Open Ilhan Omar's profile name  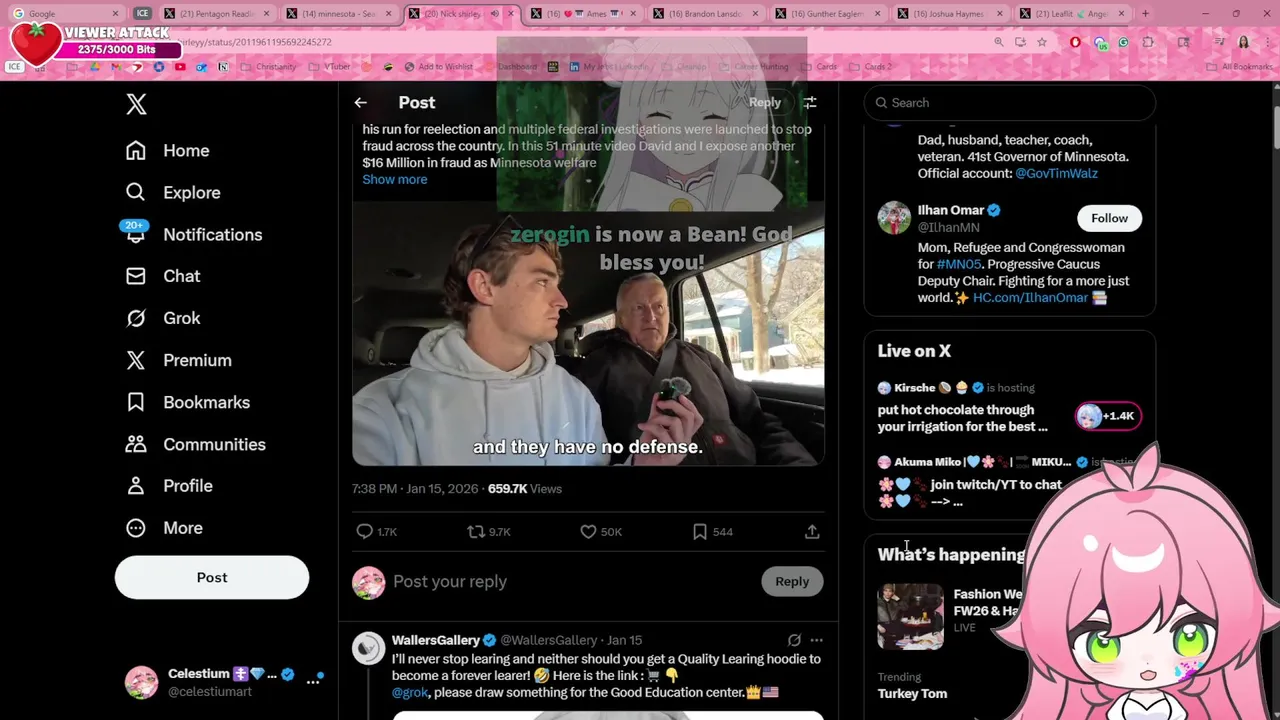(x=951, y=210)
